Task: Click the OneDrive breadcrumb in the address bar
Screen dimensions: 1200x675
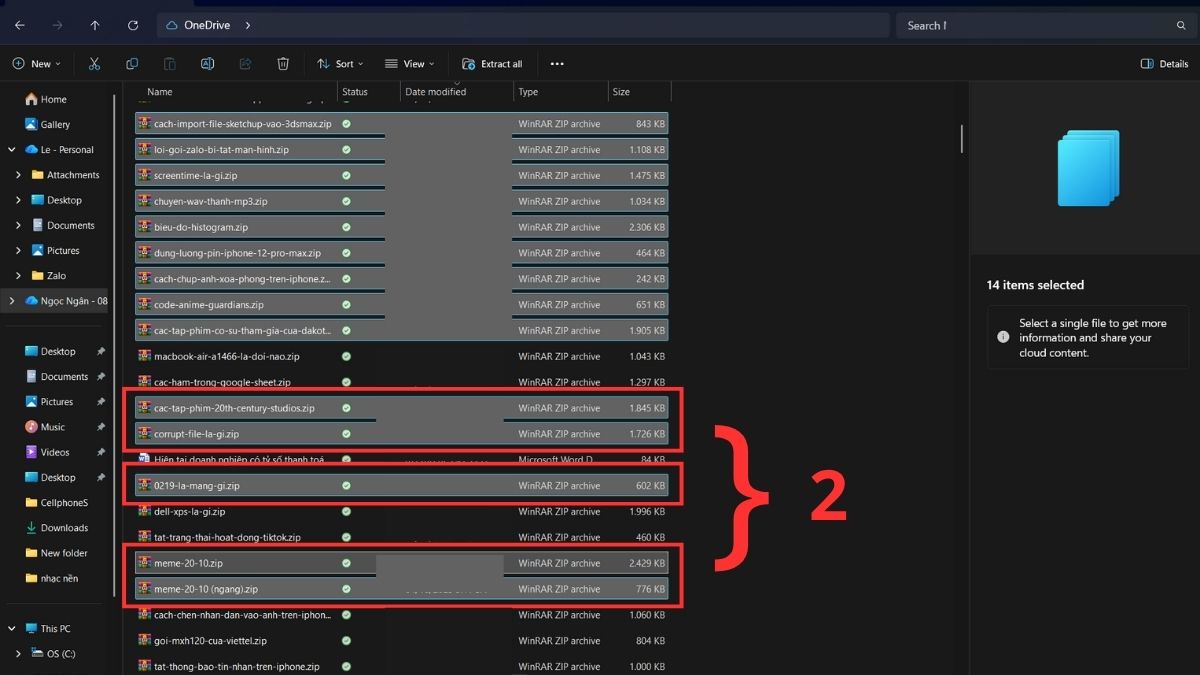Action: click(208, 25)
